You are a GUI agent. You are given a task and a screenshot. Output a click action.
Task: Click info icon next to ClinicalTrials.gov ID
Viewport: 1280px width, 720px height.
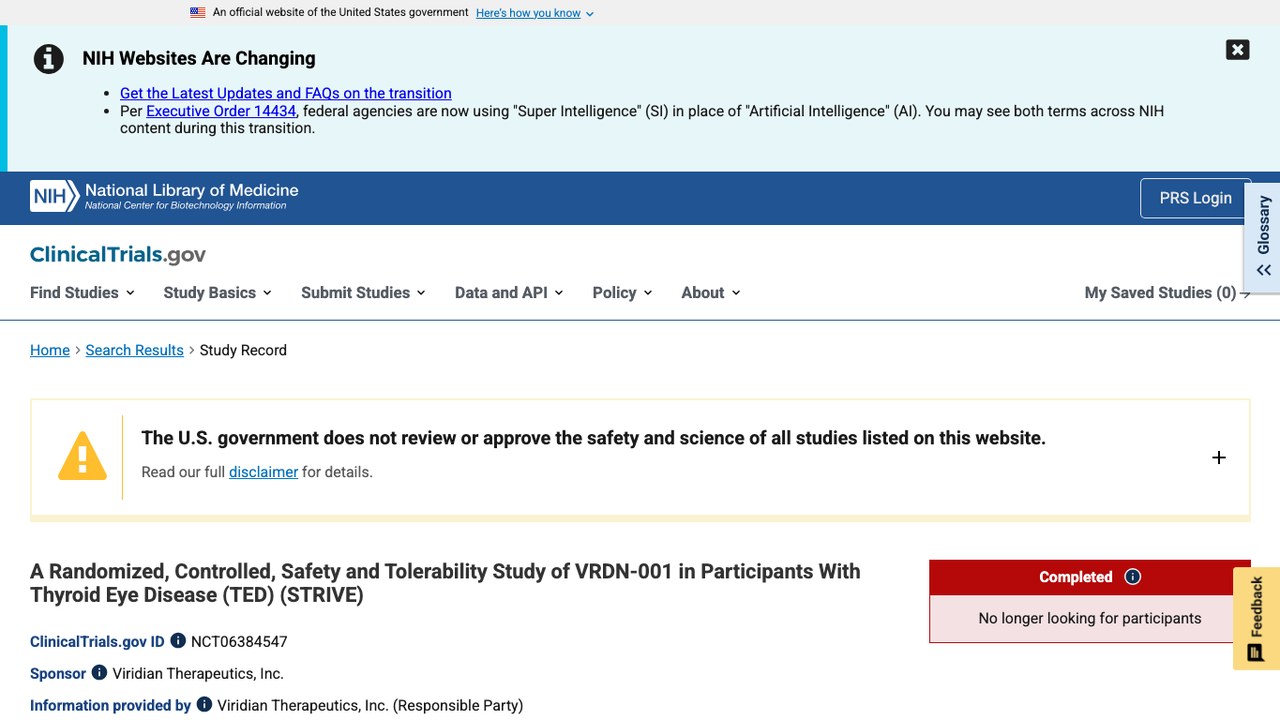click(178, 641)
